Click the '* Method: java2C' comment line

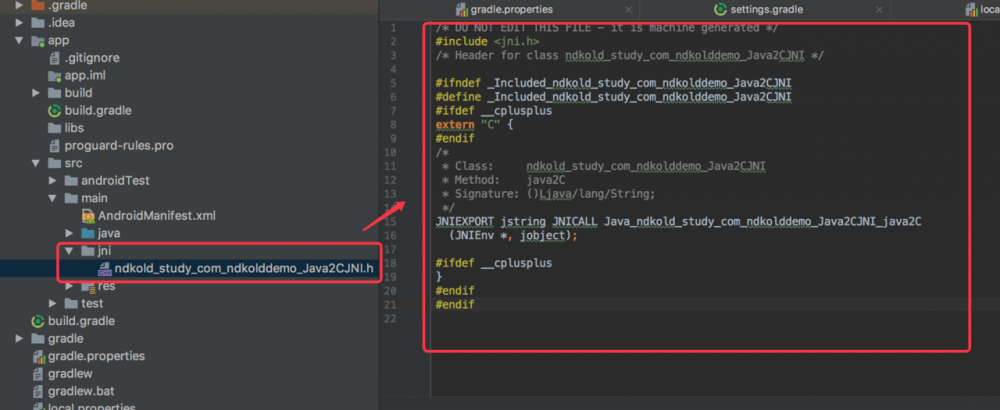[503, 180]
